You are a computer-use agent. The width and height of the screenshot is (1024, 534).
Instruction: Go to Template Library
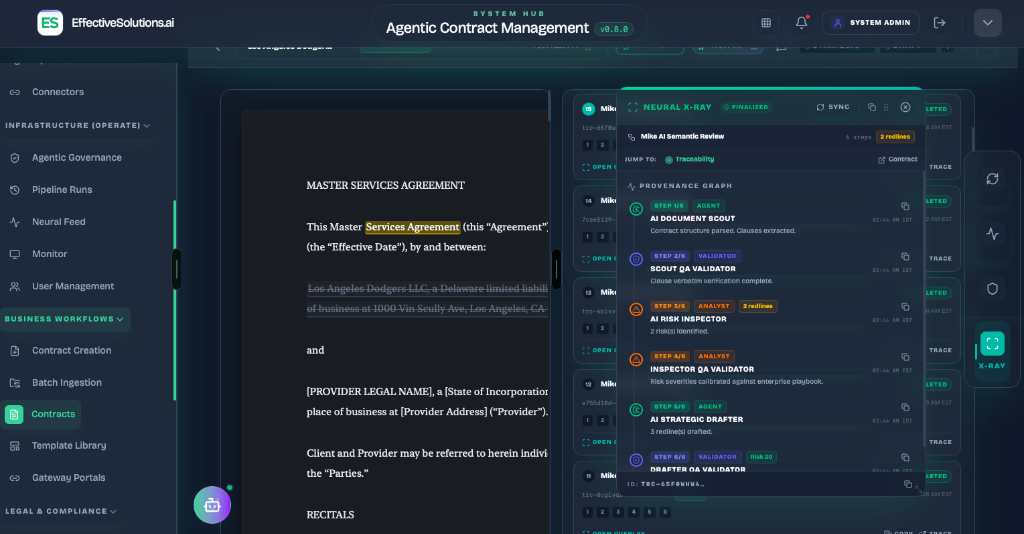coord(69,446)
